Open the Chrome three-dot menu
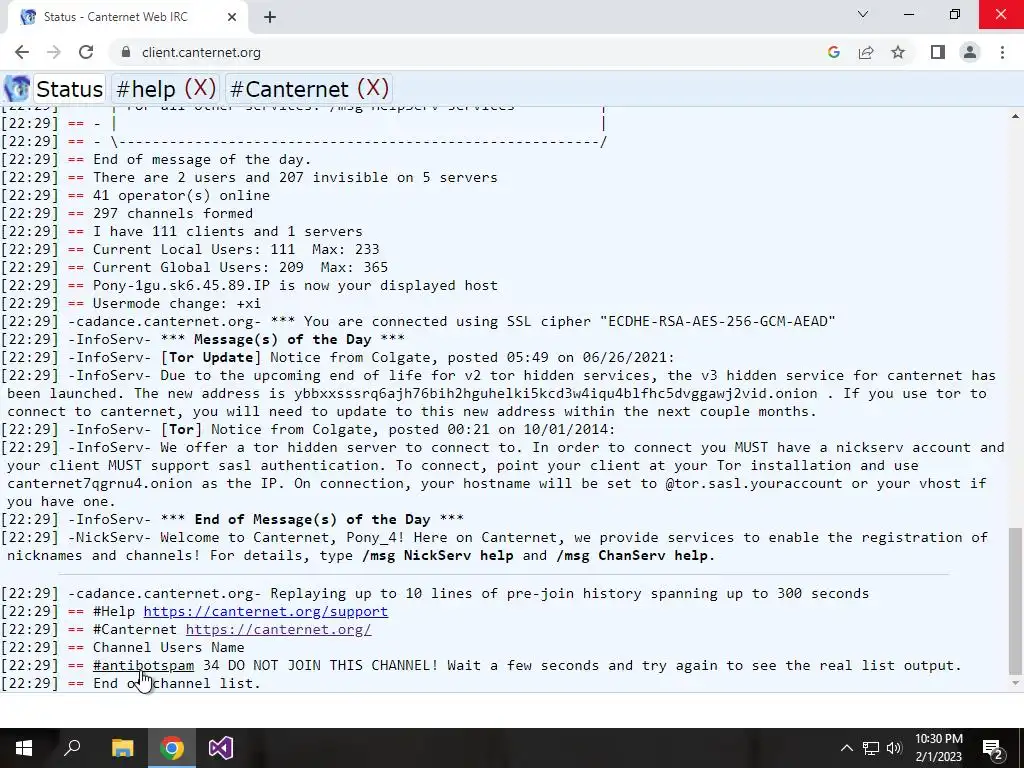1024x768 pixels. (x=1002, y=52)
